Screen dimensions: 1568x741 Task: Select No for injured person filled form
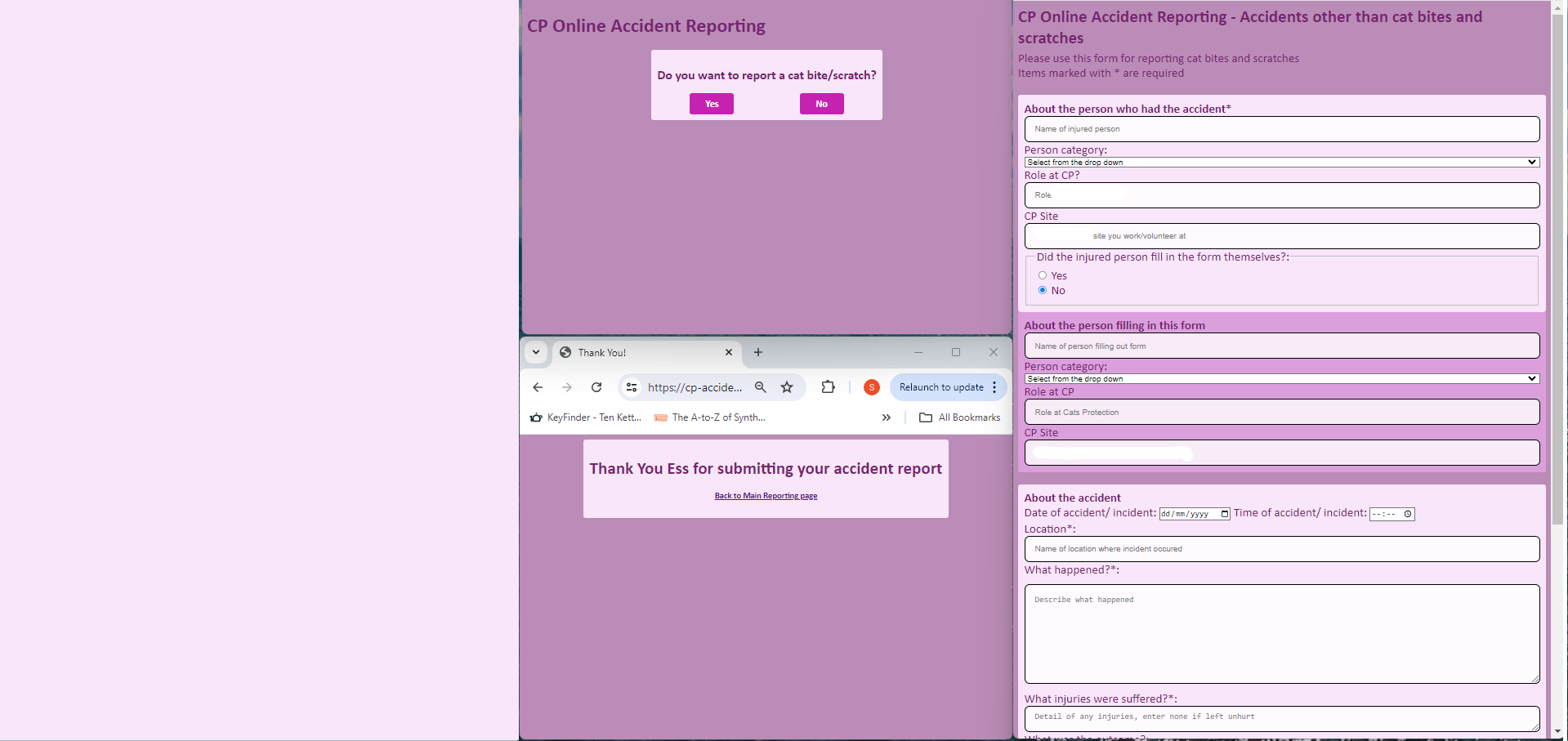[1043, 290]
